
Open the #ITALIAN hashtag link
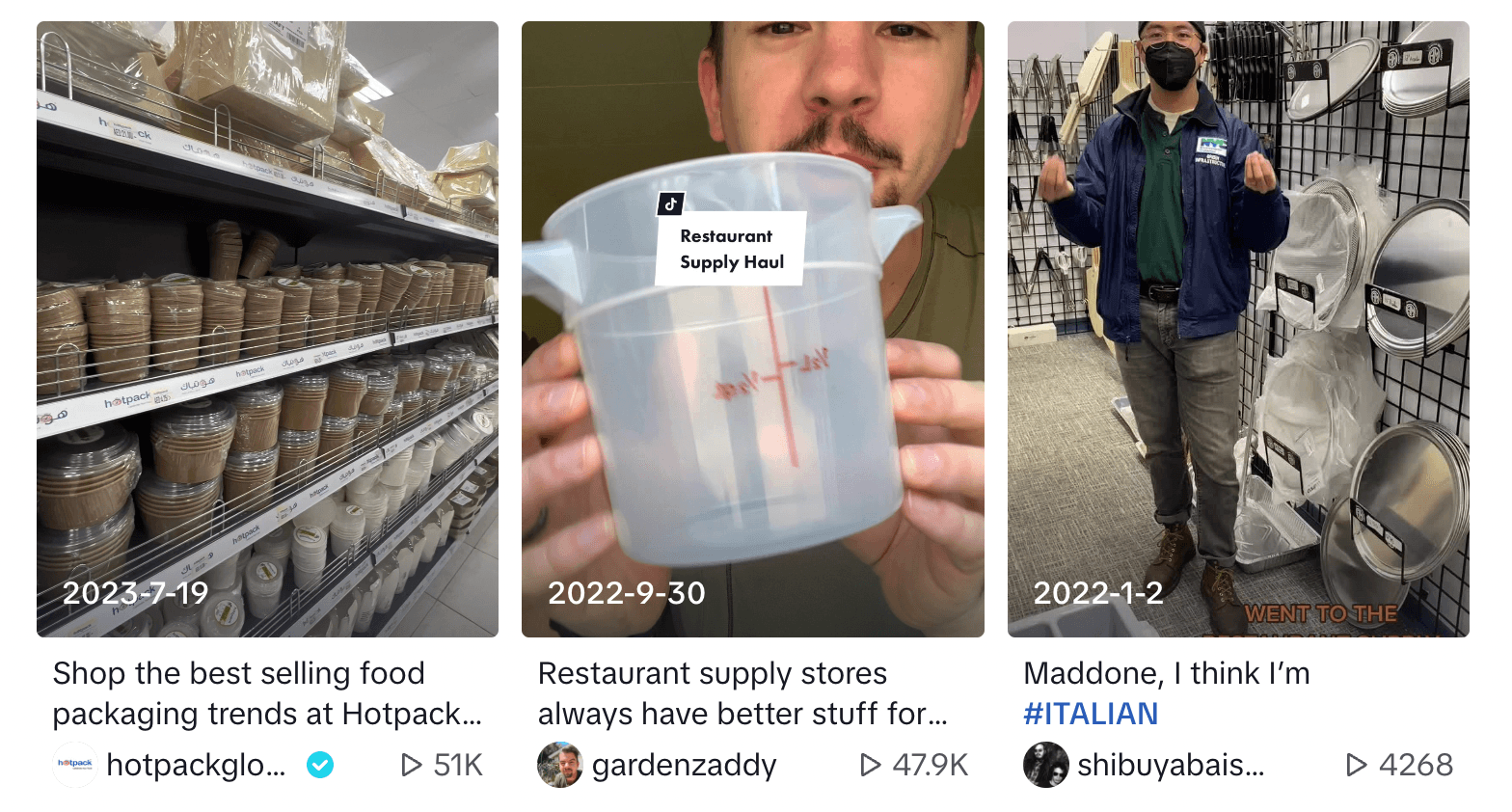[x=1091, y=714]
